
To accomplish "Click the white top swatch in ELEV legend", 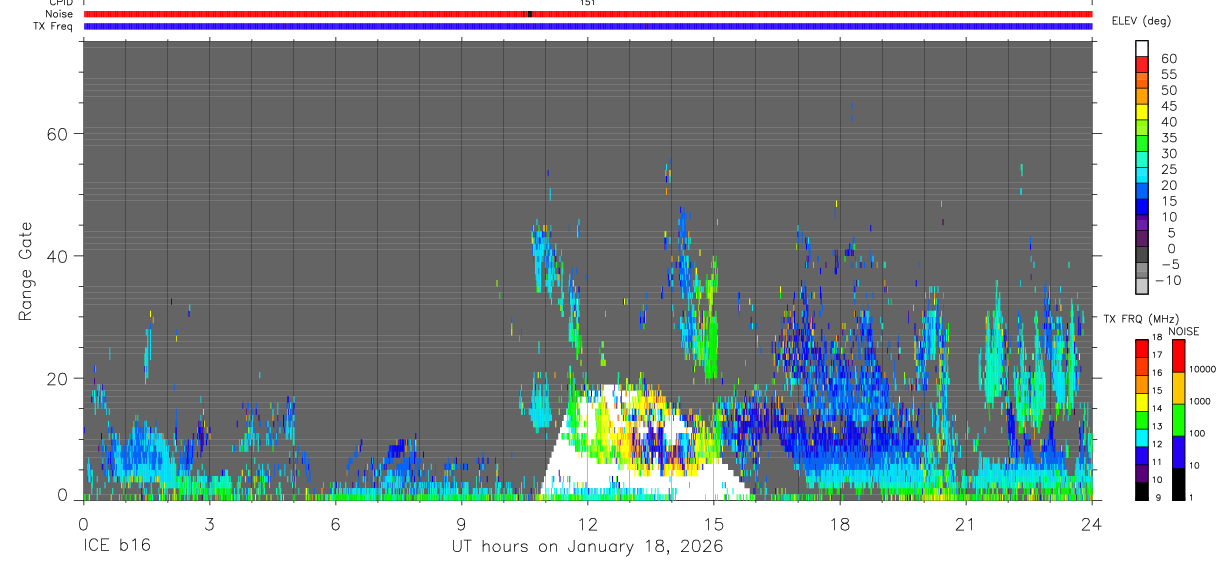I will pyautogui.click(x=1142, y=48).
